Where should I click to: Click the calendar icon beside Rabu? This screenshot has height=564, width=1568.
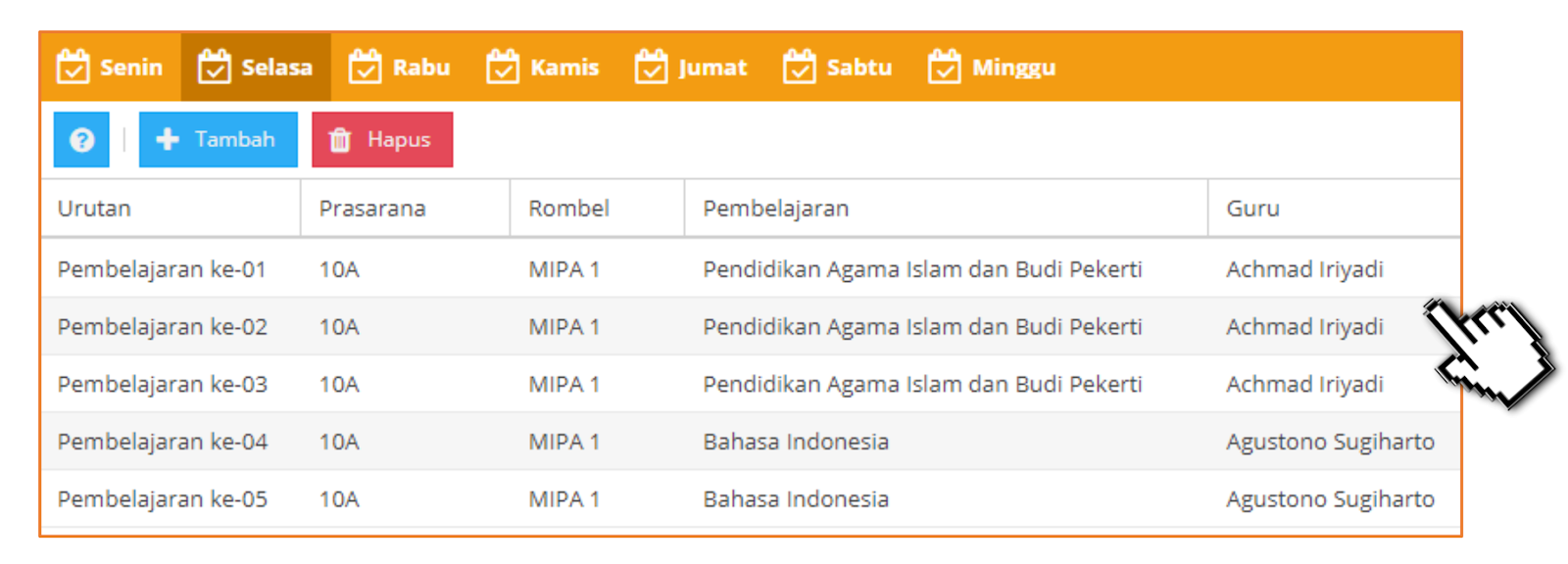click(x=366, y=67)
